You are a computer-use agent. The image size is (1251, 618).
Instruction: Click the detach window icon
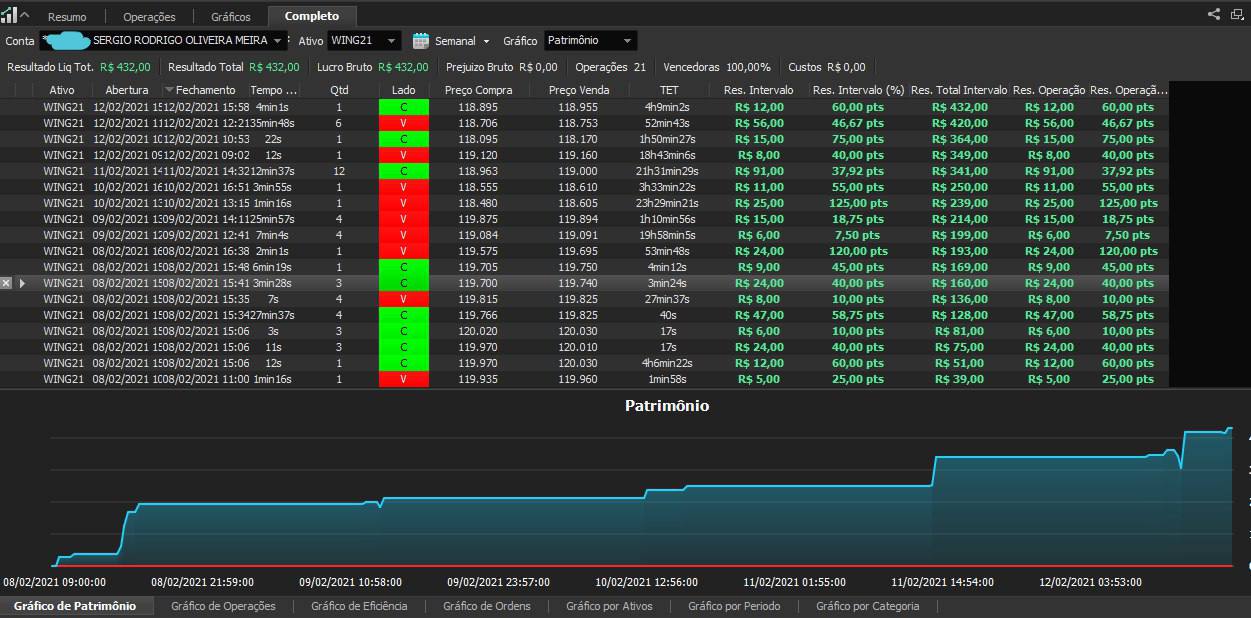point(1237,14)
